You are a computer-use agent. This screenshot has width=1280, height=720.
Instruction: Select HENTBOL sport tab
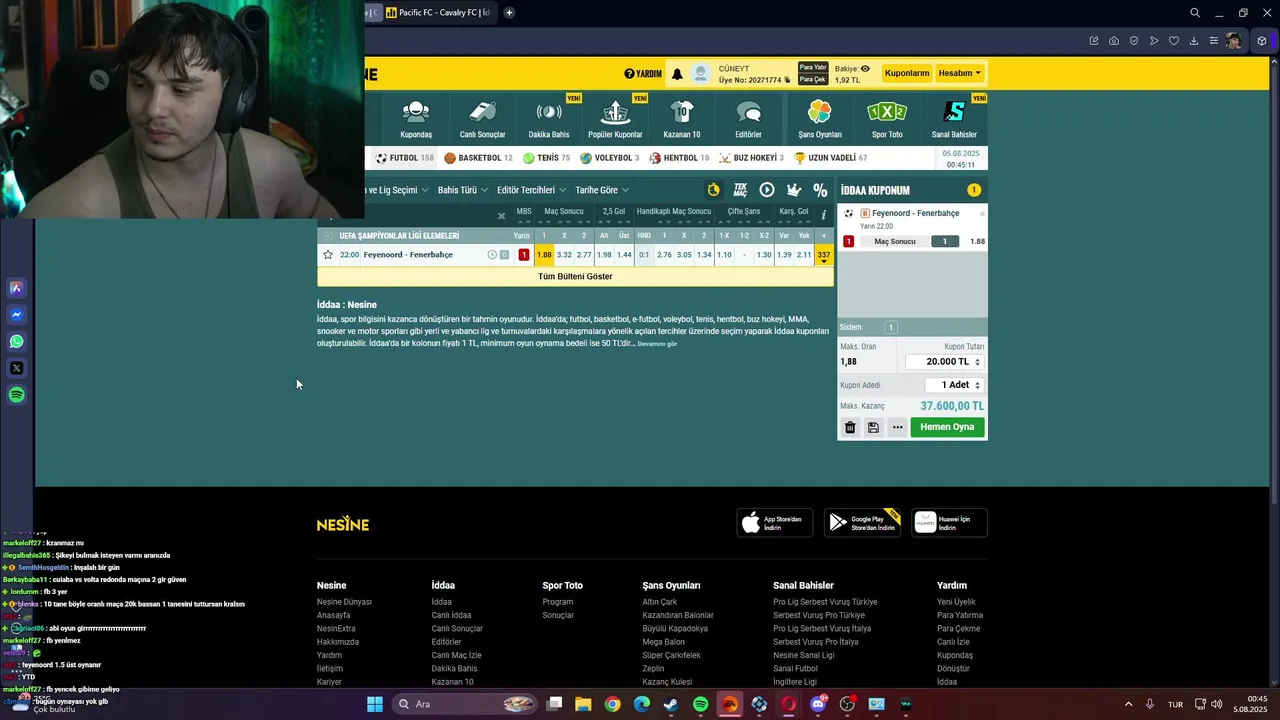pos(679,158)
